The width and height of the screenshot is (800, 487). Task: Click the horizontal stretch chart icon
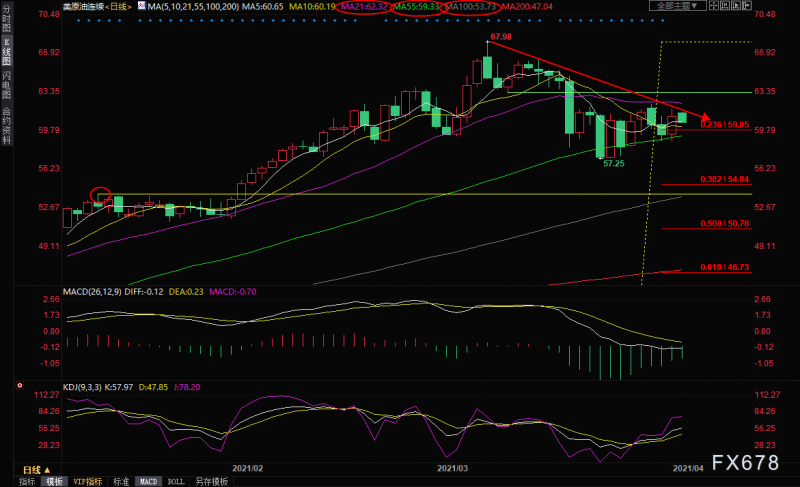coord(714,6)
